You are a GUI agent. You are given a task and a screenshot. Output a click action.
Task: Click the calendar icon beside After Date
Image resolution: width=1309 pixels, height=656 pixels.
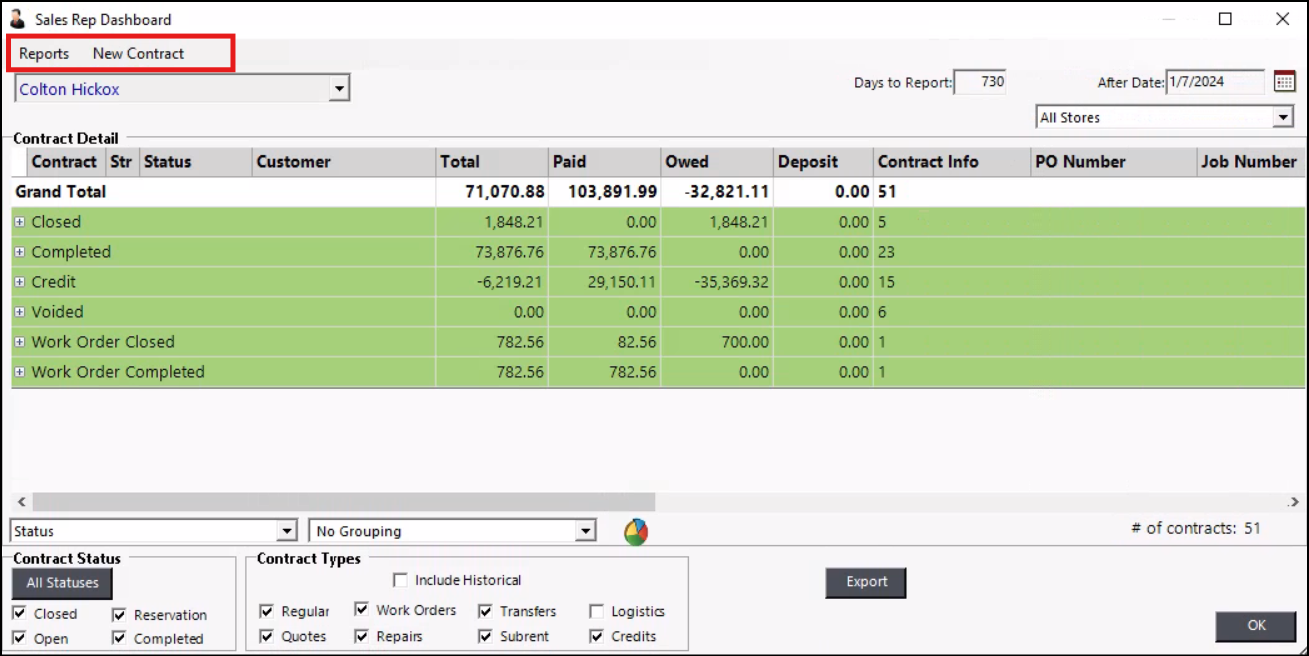click(1284, 82)
